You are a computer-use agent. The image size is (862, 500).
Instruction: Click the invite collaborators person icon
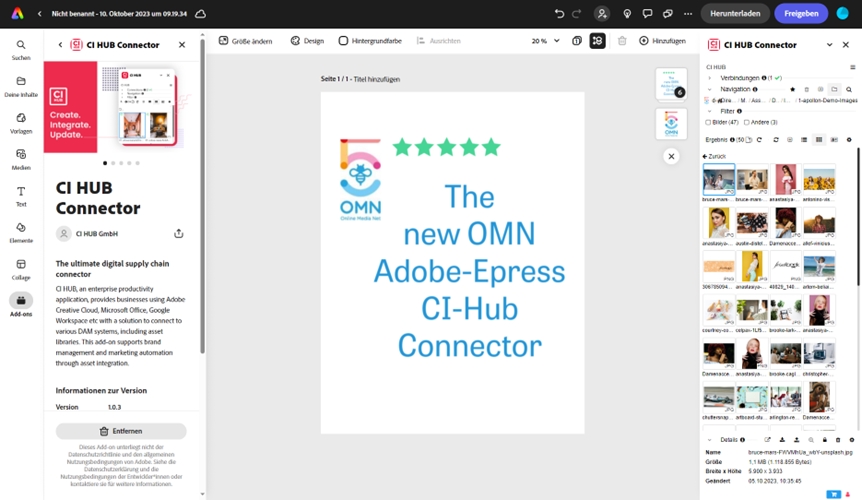coord(602,13)
